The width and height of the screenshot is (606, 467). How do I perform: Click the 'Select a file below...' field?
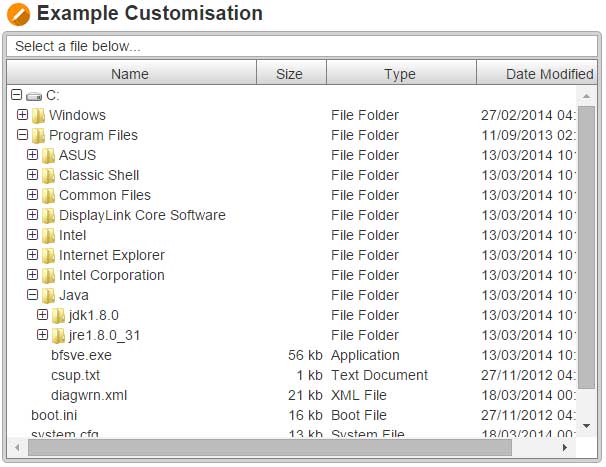tap(302, 46)
